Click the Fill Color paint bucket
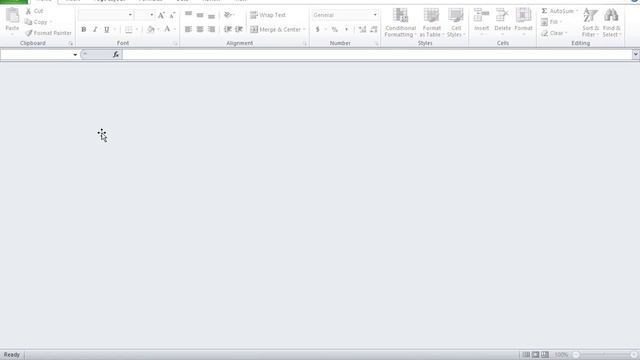 [151, 29]
